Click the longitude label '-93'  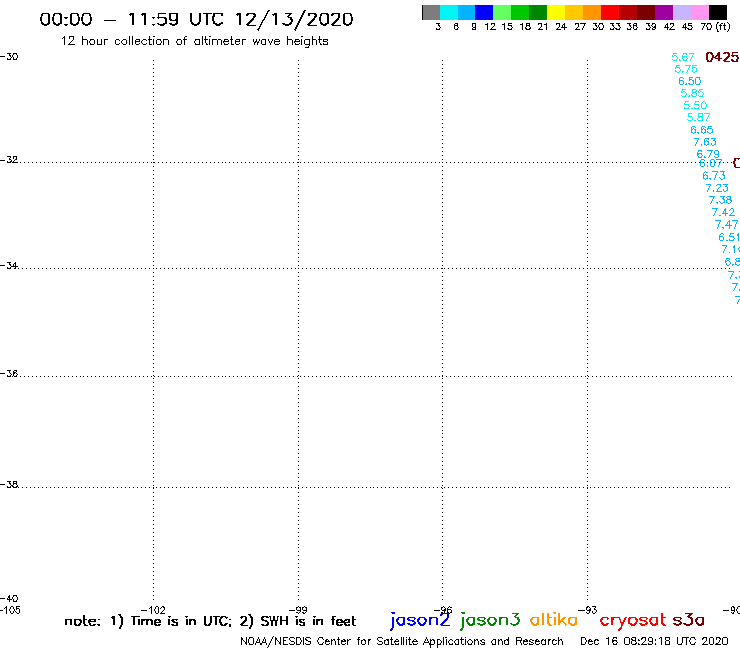click(x=588, y=610)
